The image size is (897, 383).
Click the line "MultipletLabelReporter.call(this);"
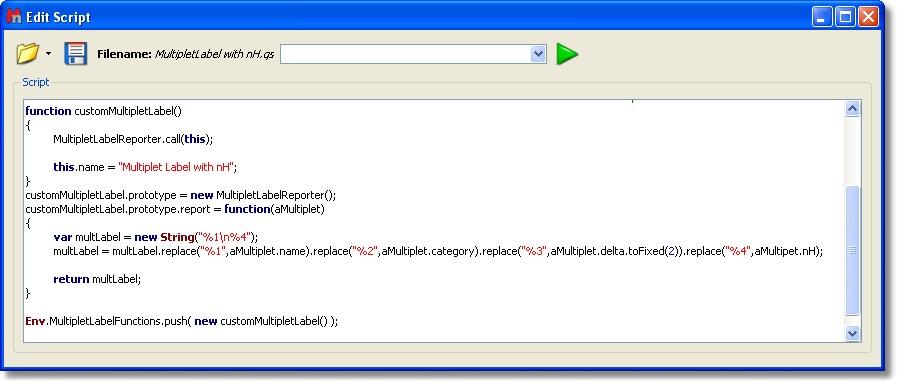(x=133, y=139)
